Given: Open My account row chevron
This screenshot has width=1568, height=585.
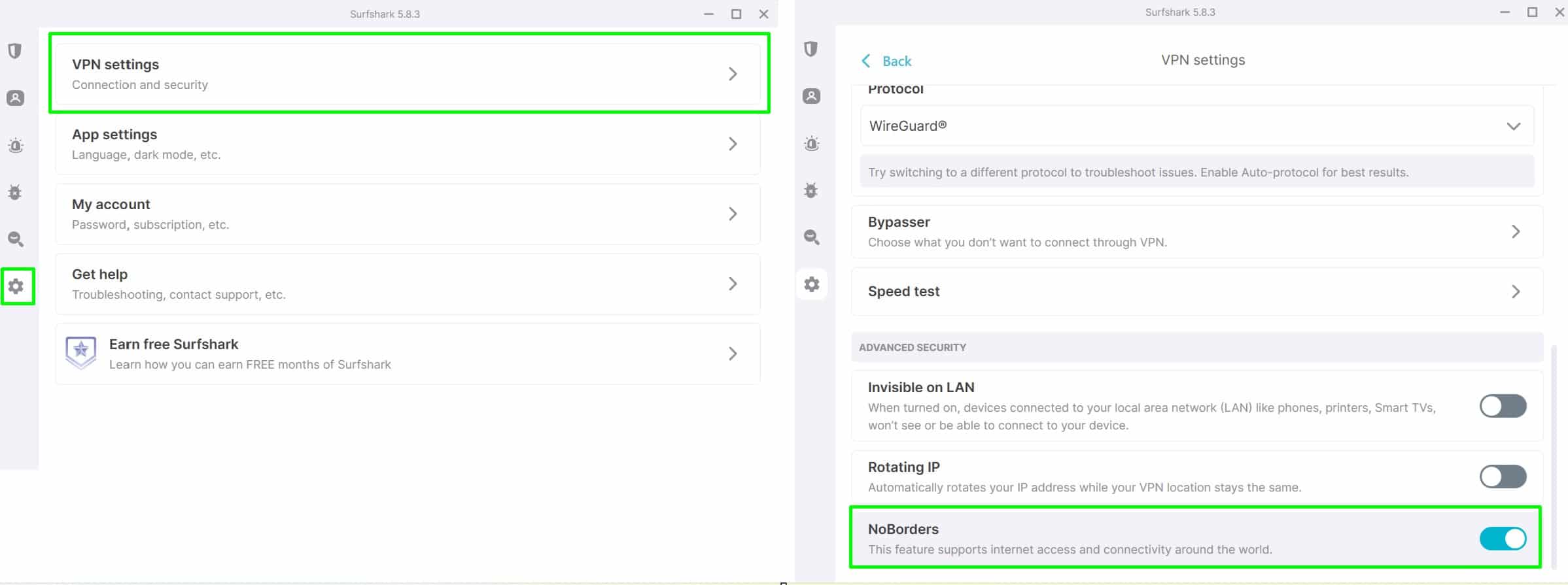Looking at the screenshot, I should [733, 214].
